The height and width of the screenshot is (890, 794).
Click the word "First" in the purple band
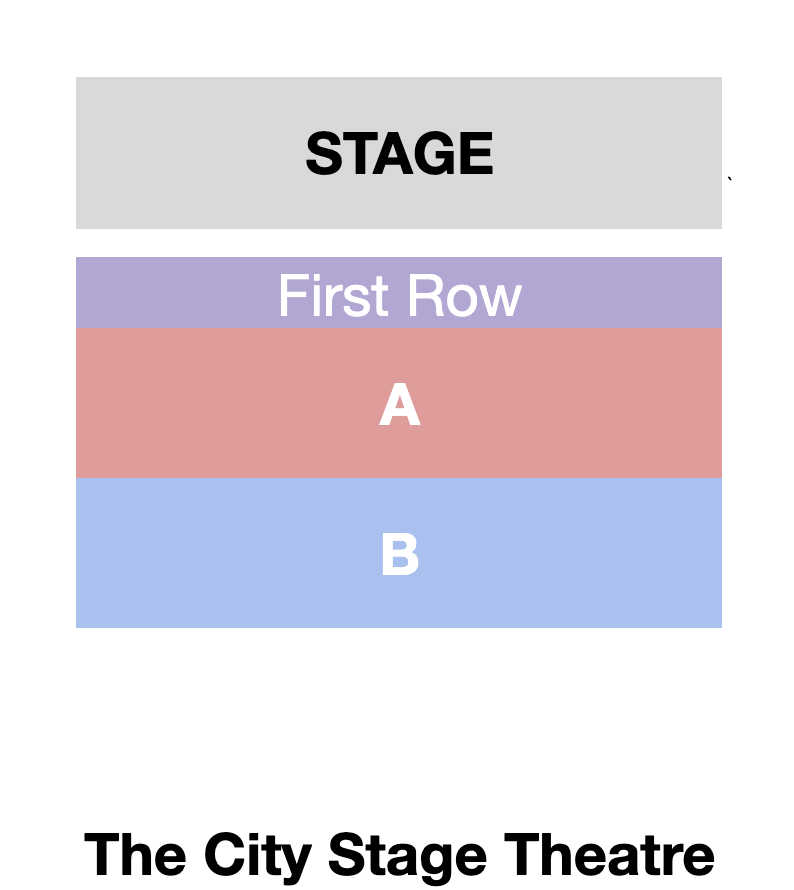[318, 296]
